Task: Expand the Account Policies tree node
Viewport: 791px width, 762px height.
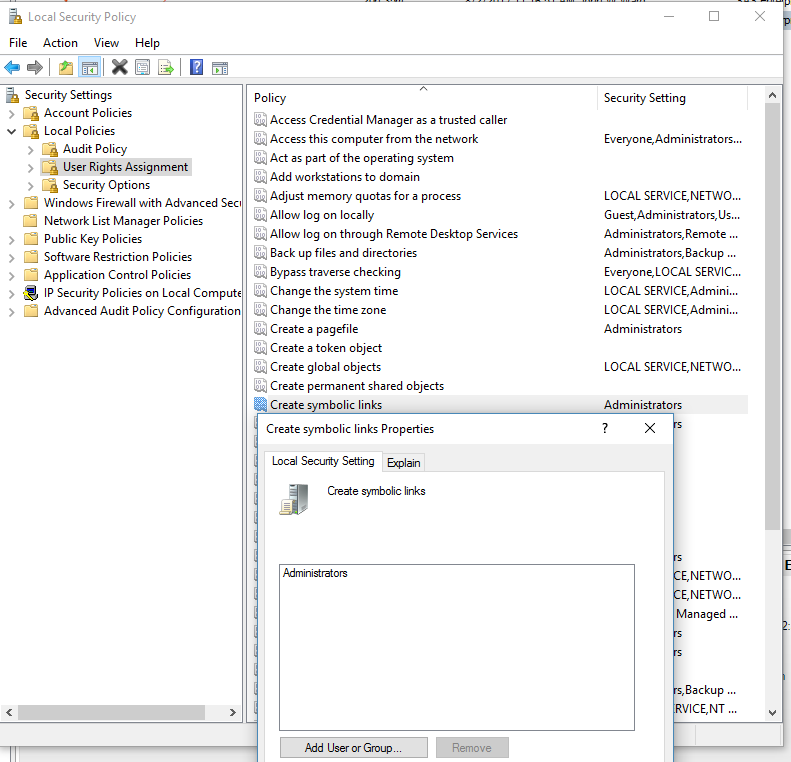Action: click(x=12, y=113)
